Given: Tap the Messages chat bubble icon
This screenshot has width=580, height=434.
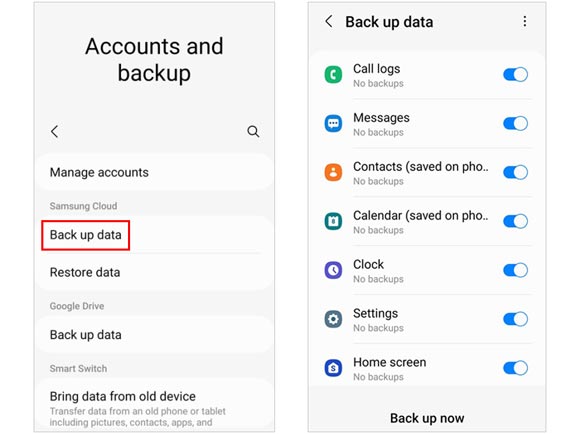Looking at the screenshot, I should tap(333, 124).
